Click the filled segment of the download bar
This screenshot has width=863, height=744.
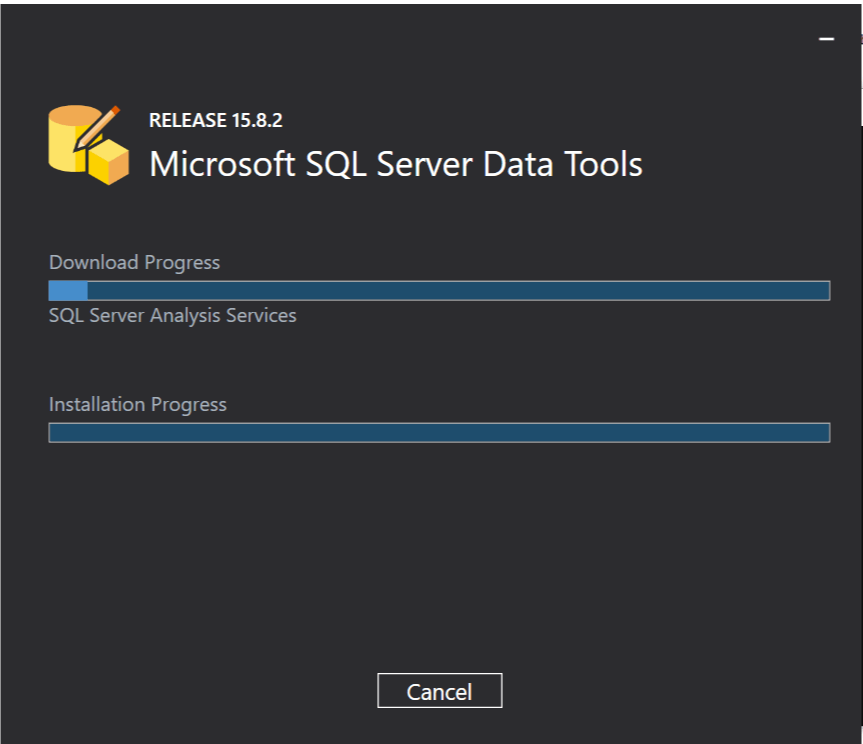(68, 291)
